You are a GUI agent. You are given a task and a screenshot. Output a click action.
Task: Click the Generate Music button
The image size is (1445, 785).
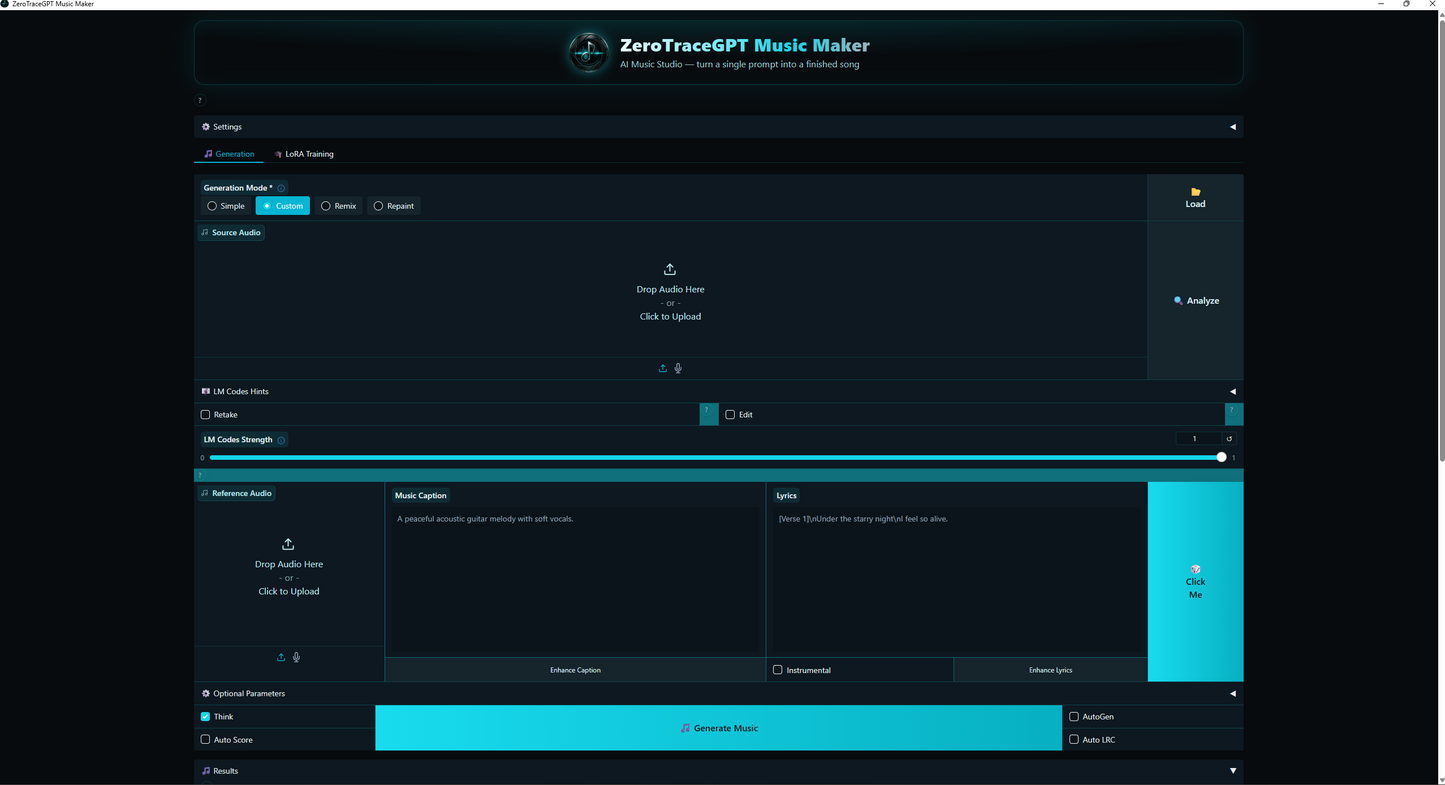(718, 728)
